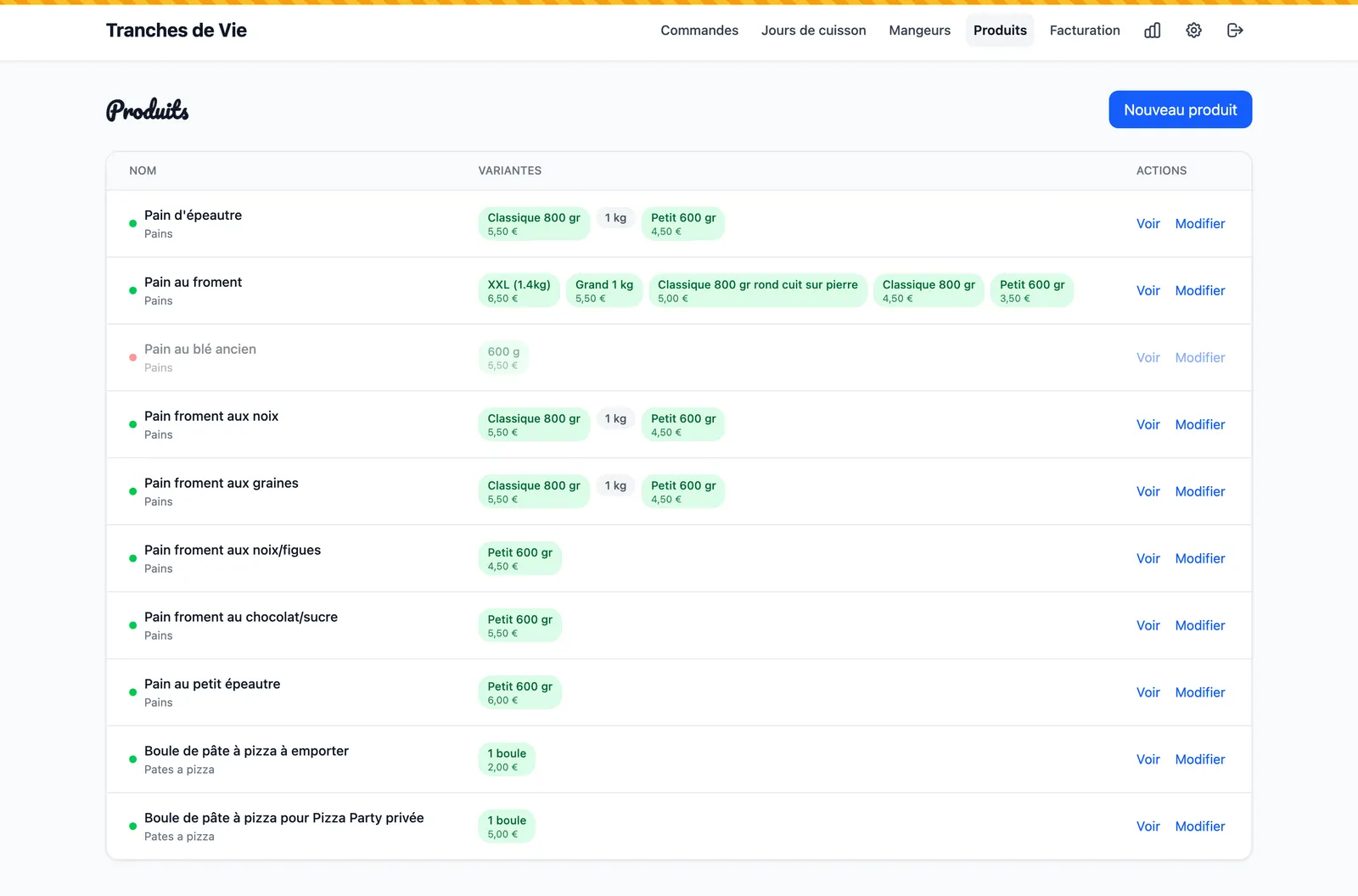Click Petit 600 gr 6,00 € variant badge

(519, 693)
